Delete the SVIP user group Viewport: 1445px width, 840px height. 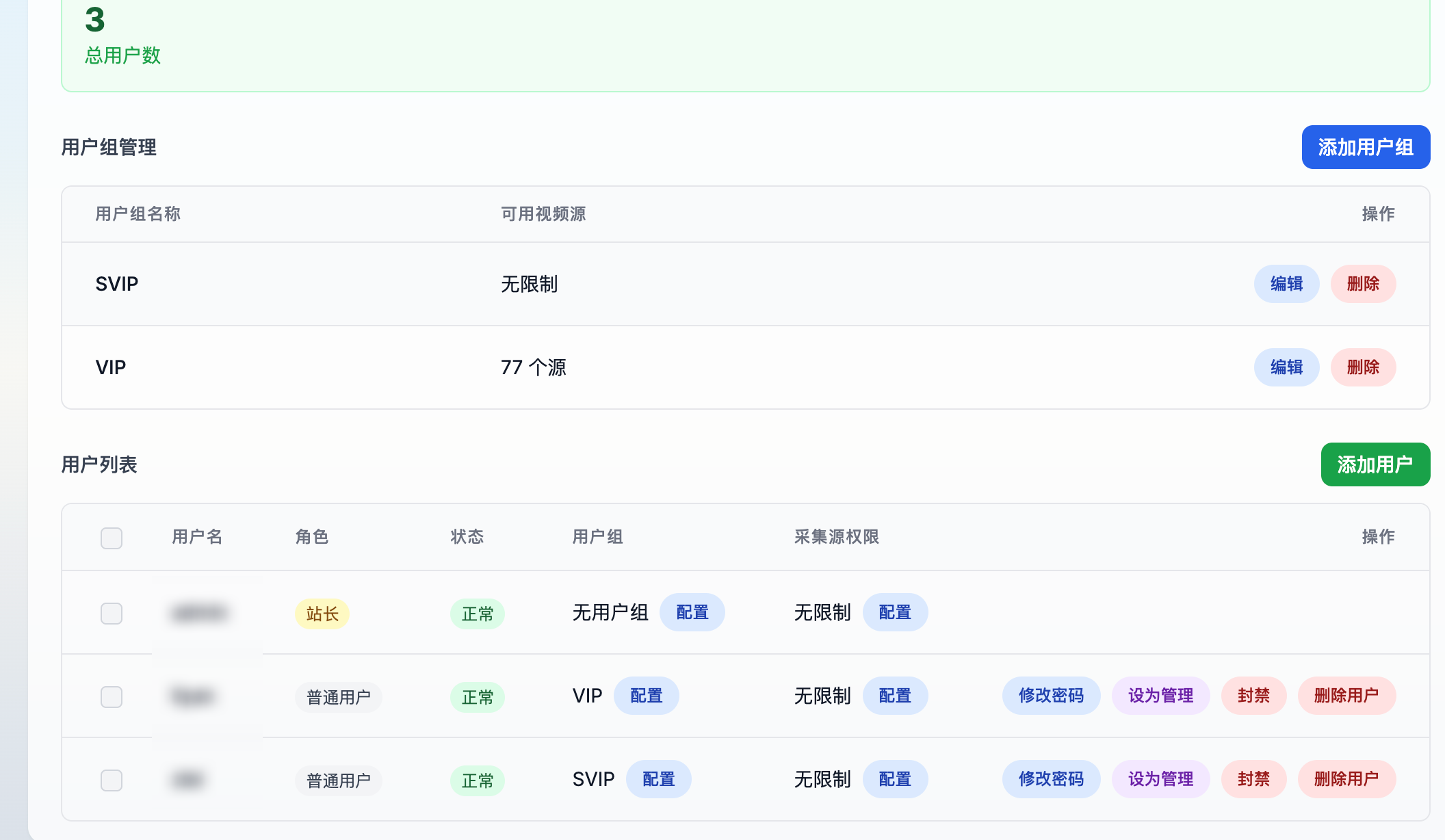[1363, 283]
